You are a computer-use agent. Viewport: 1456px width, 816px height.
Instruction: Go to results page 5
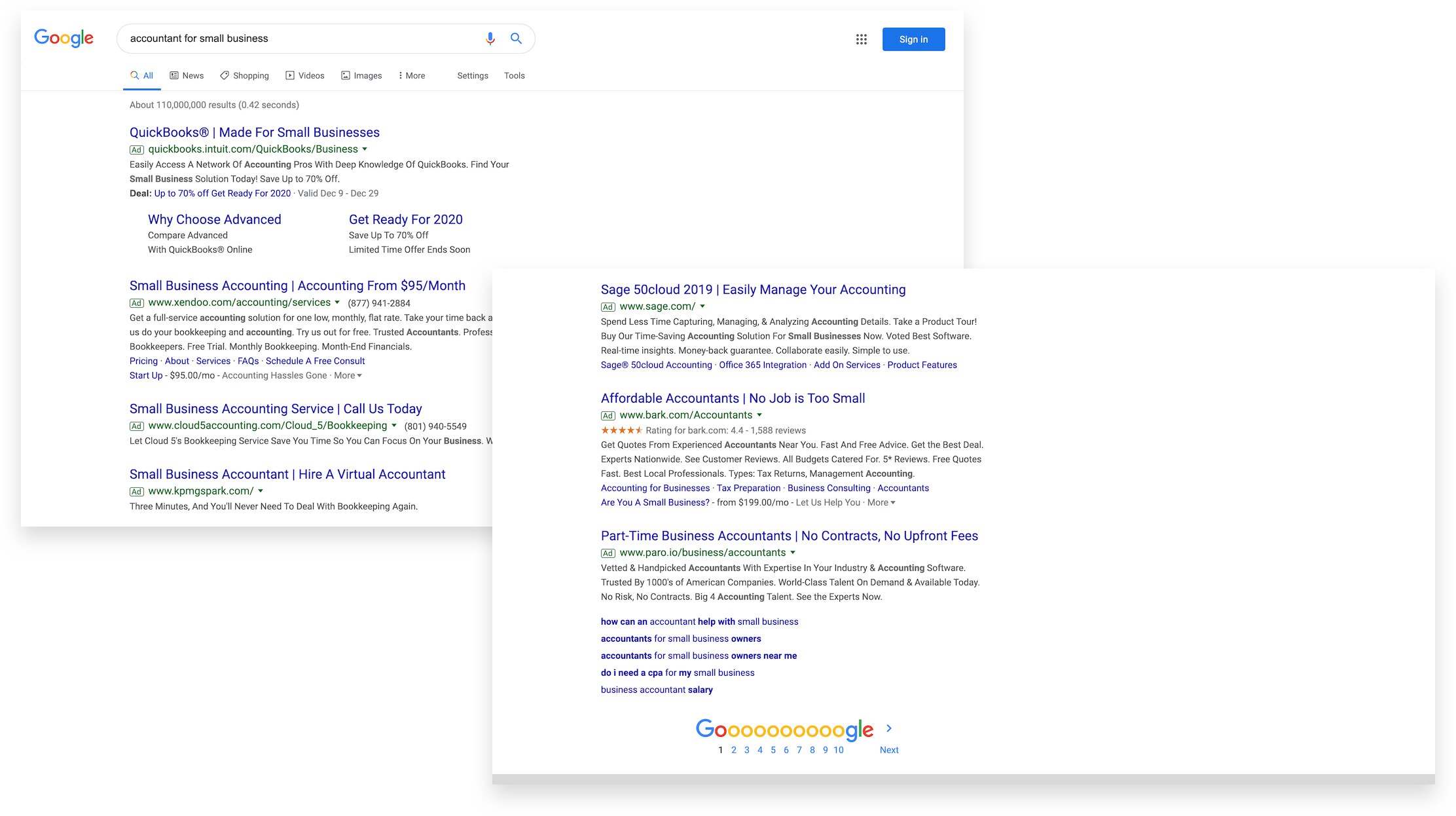pos(773,750)
